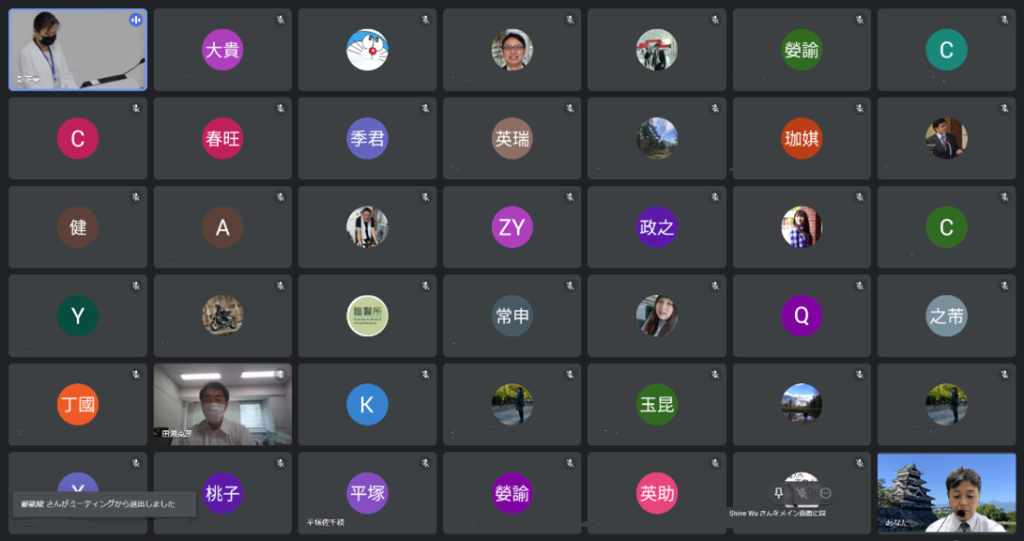This screenshot has height=541, width=1024.
Task: Click your own video tile with castle background
Action: click(946, 493)
